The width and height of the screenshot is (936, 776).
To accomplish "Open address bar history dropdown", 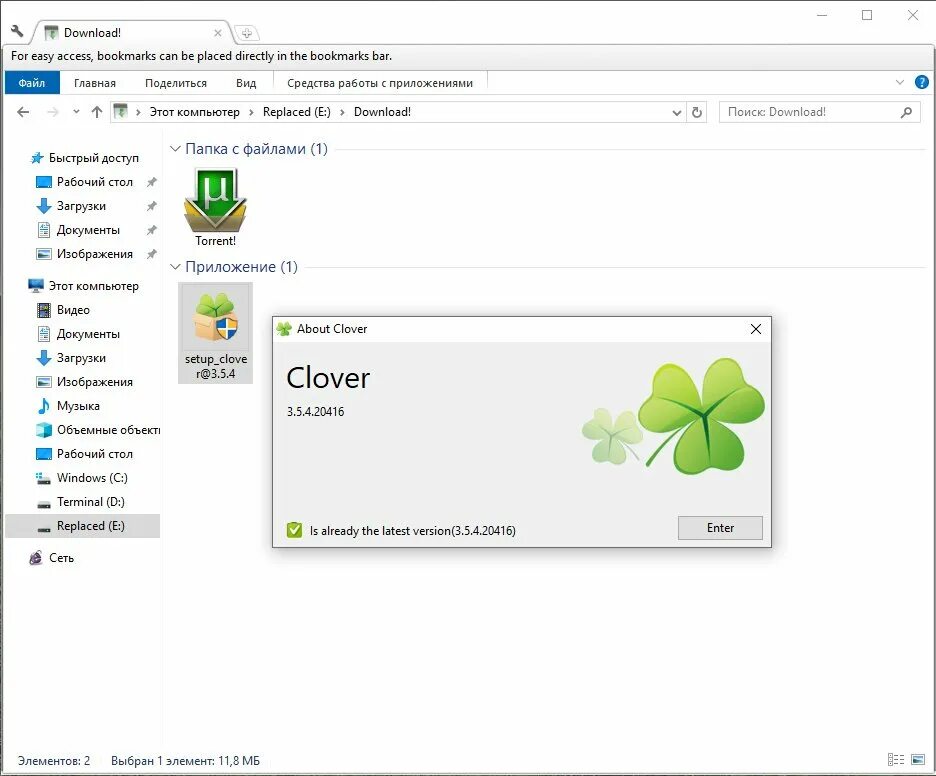I will 676,112.
